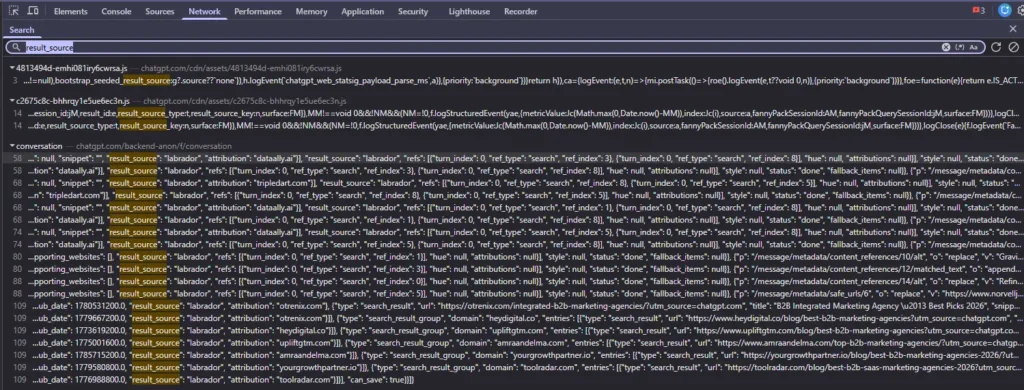
Task: Open the line 14 match starting 'ession_id:jM'
Action: point(512,113)
